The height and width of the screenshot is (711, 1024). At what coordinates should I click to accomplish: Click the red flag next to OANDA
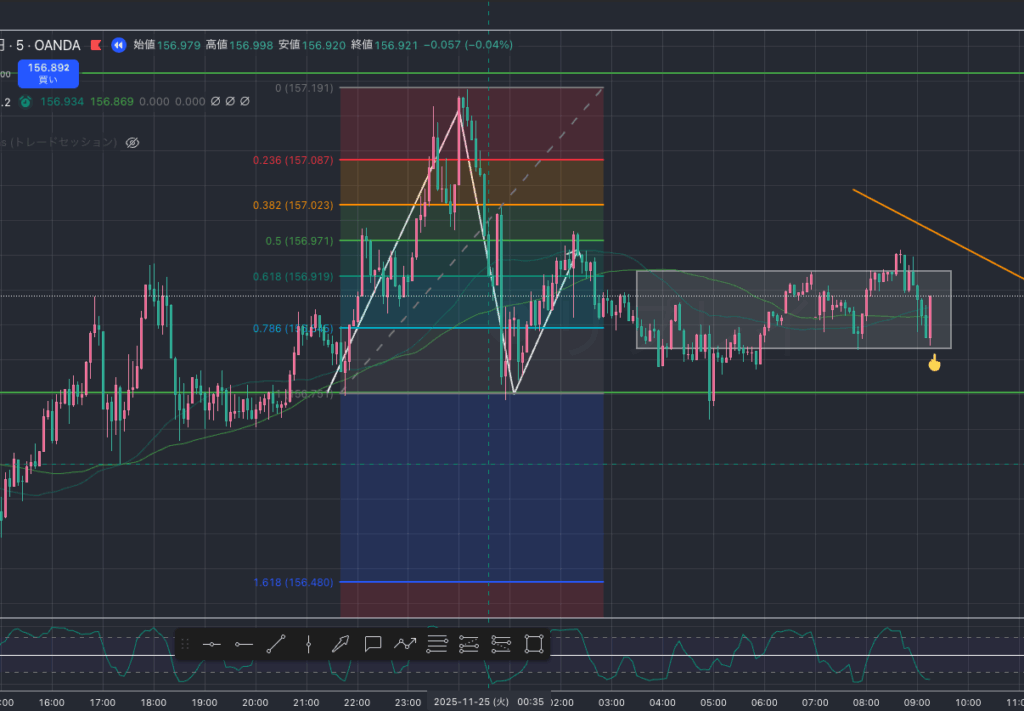click(96, 45)
